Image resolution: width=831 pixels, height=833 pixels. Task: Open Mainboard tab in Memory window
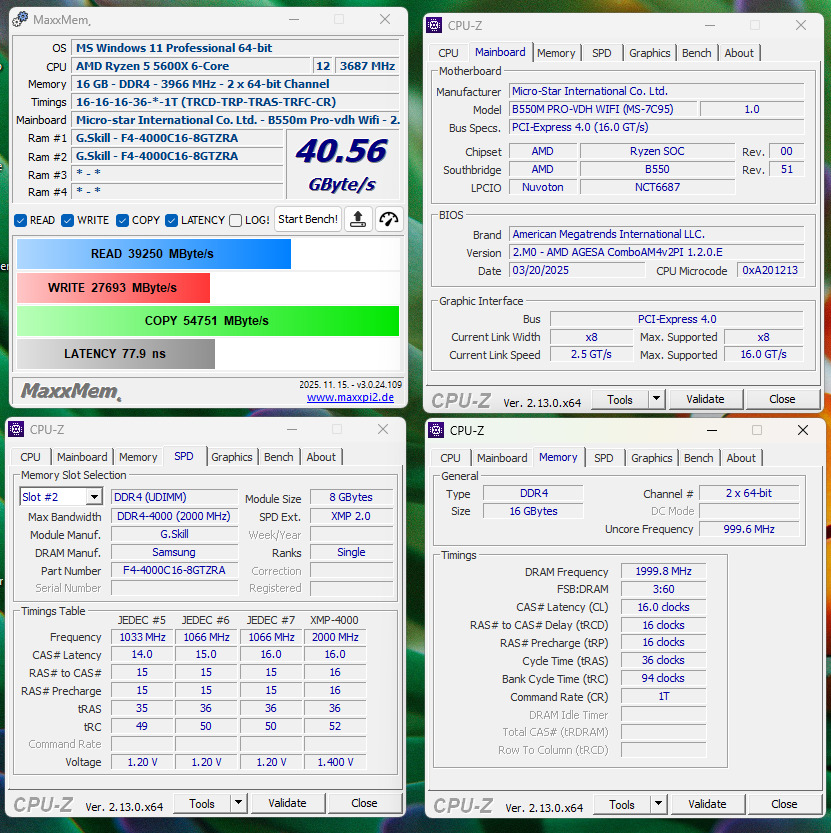[502, 458]
